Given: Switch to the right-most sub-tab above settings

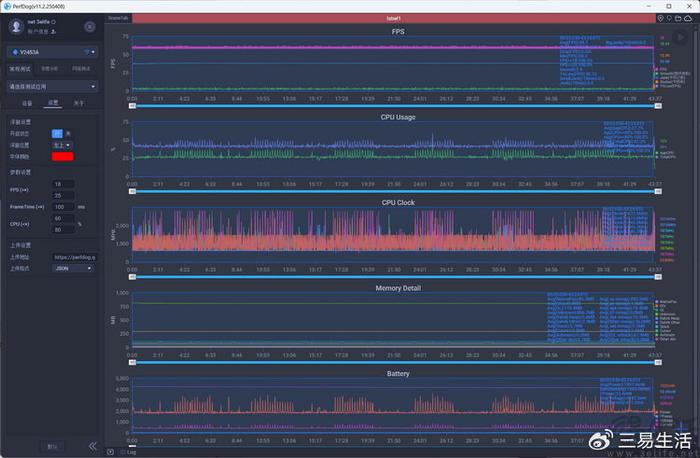Looking at the screenshot, I should click(79, 103).
